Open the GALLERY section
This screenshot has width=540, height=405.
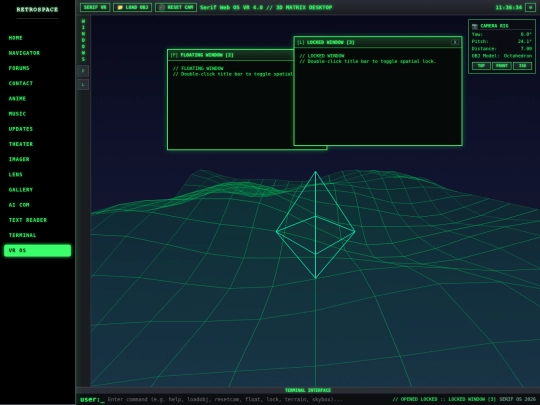click(37, 189)
